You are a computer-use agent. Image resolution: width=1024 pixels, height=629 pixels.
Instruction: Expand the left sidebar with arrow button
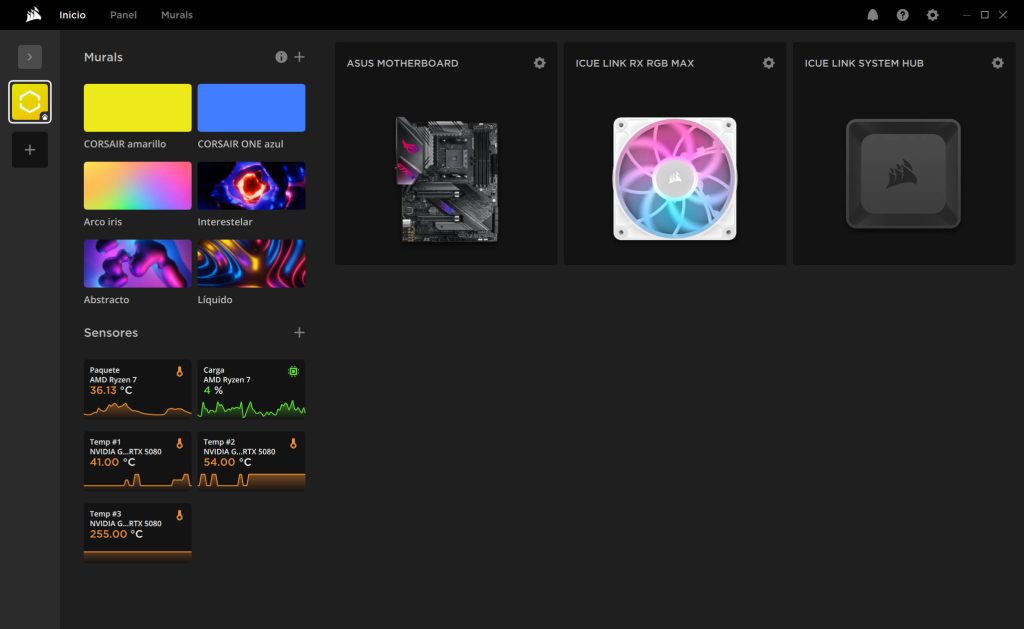click(29, 57)
